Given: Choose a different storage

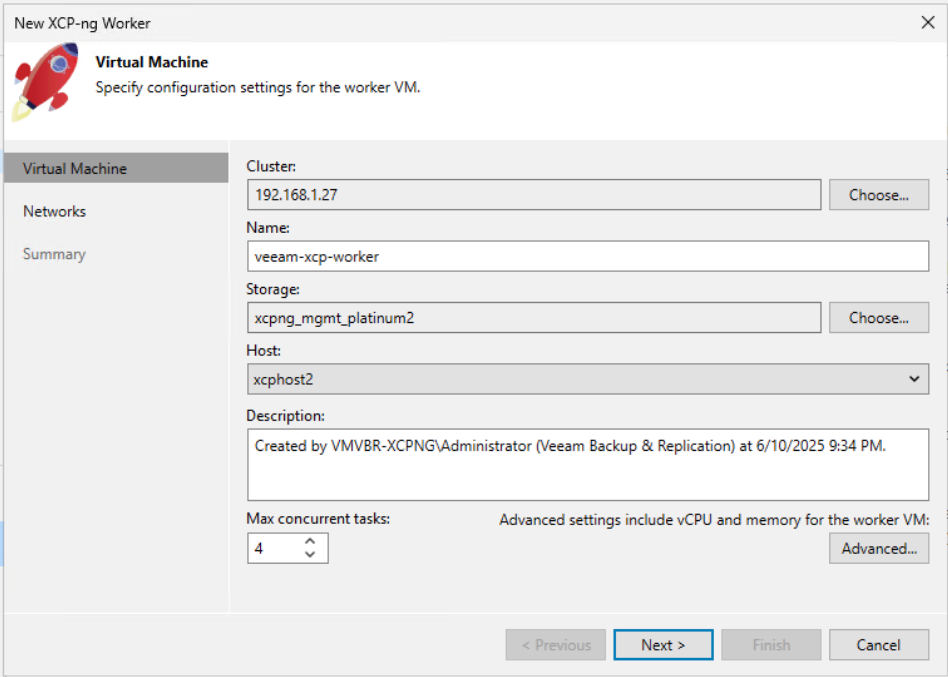Looking at the screenshot, I should point(878,318).
